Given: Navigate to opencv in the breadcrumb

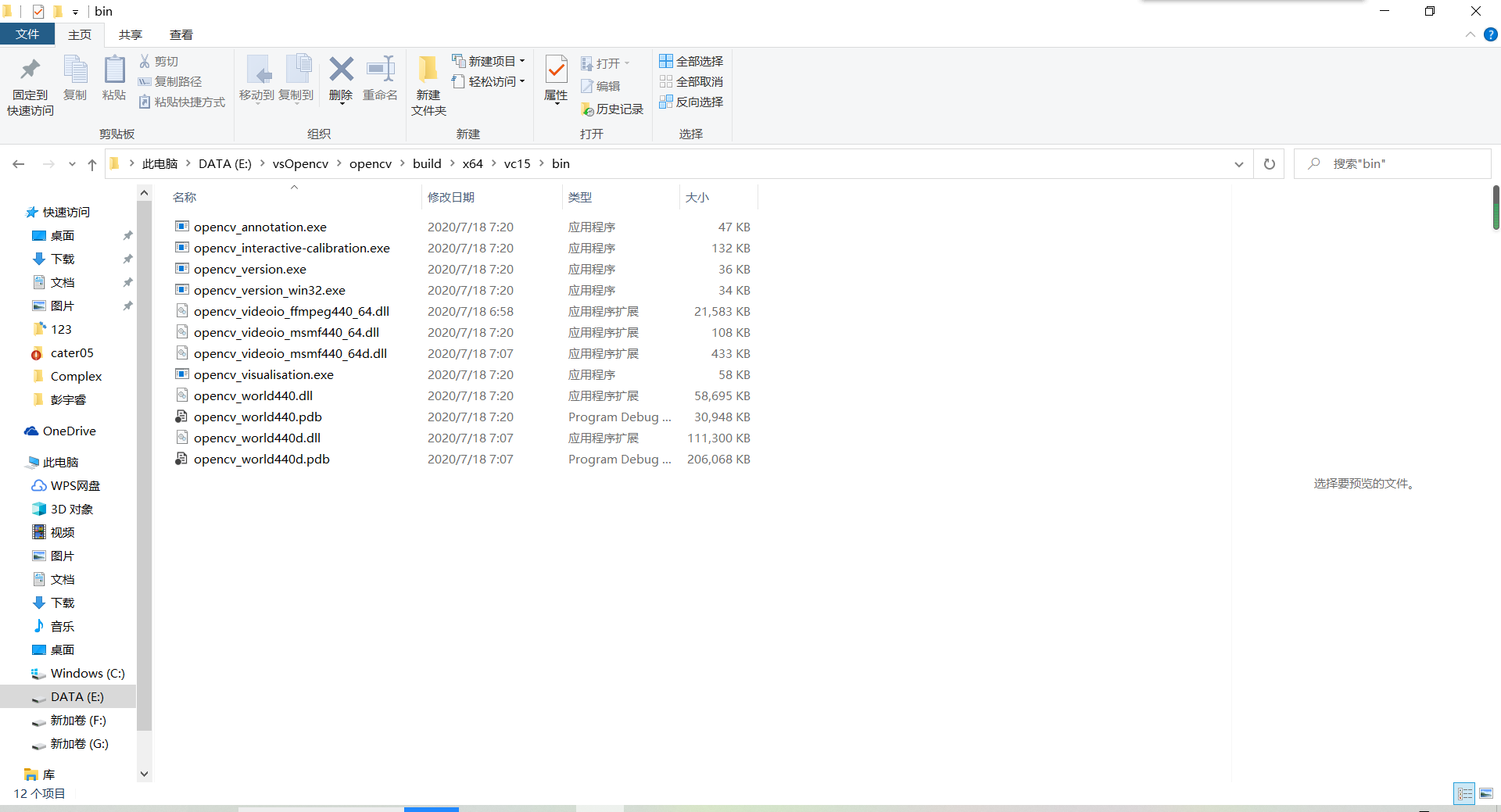Looking at the screenshot, I should (x=371, y=163).
